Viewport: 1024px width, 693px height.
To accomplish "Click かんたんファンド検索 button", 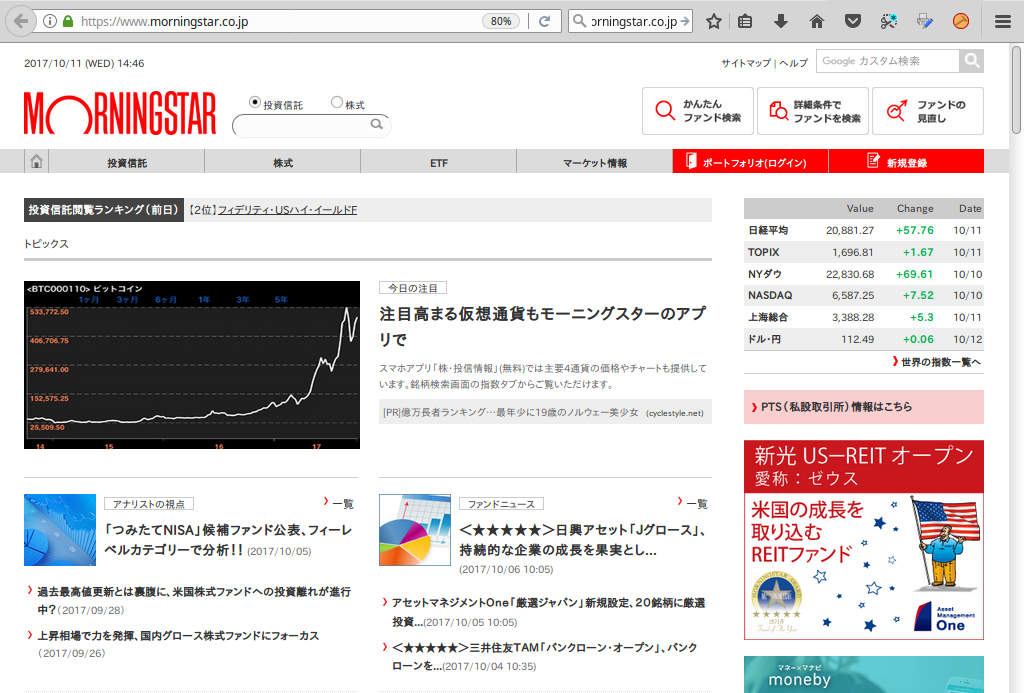I will [x=698, y=111].
